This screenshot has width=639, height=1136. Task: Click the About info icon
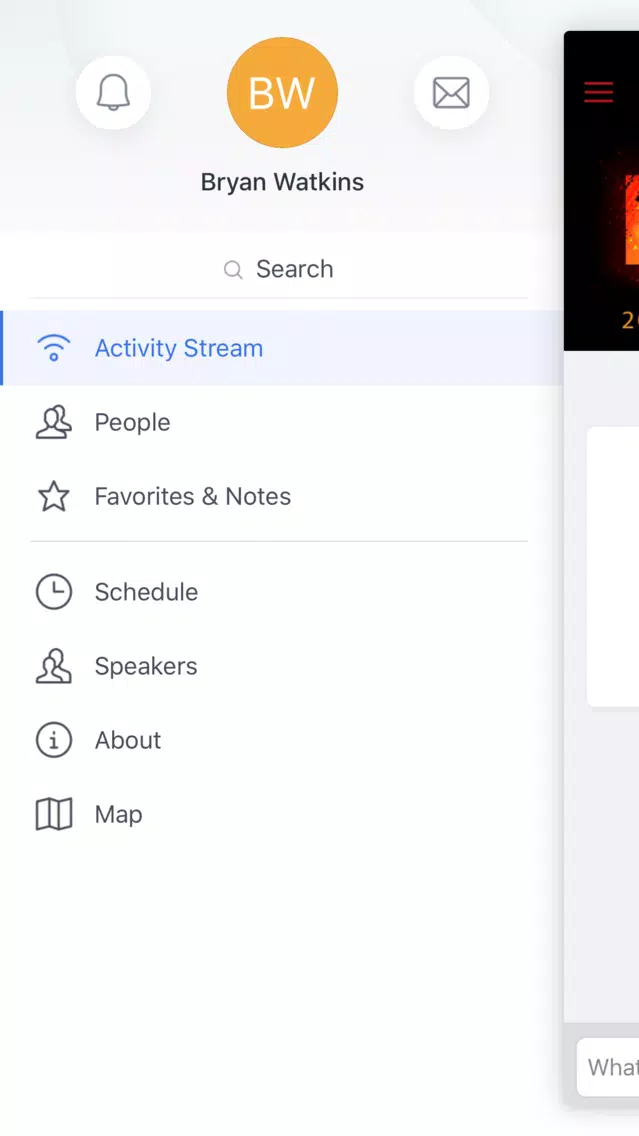click(x=54, y=740)
